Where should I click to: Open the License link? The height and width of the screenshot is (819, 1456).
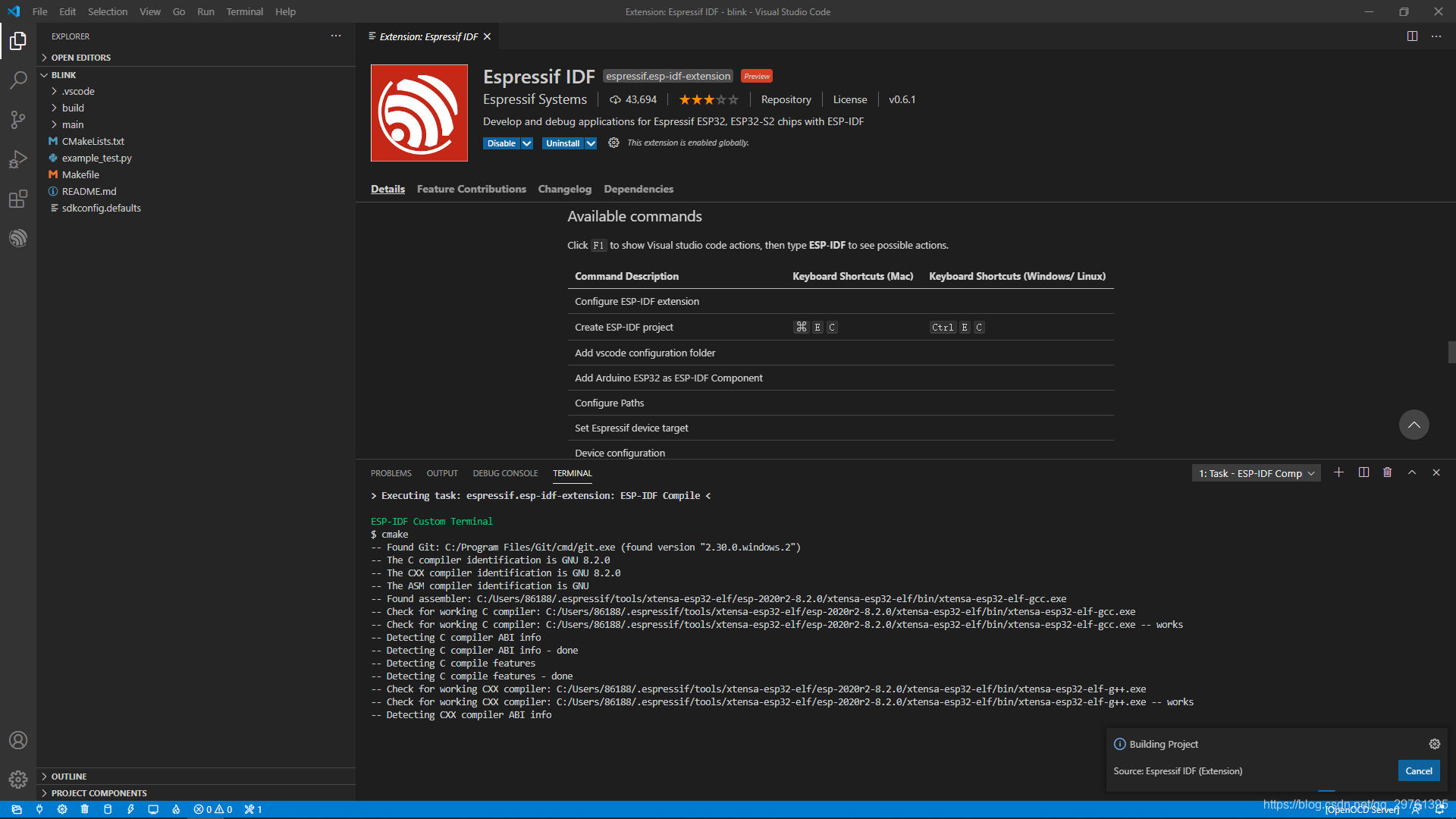pyautogui.click(x=850, y=99)
